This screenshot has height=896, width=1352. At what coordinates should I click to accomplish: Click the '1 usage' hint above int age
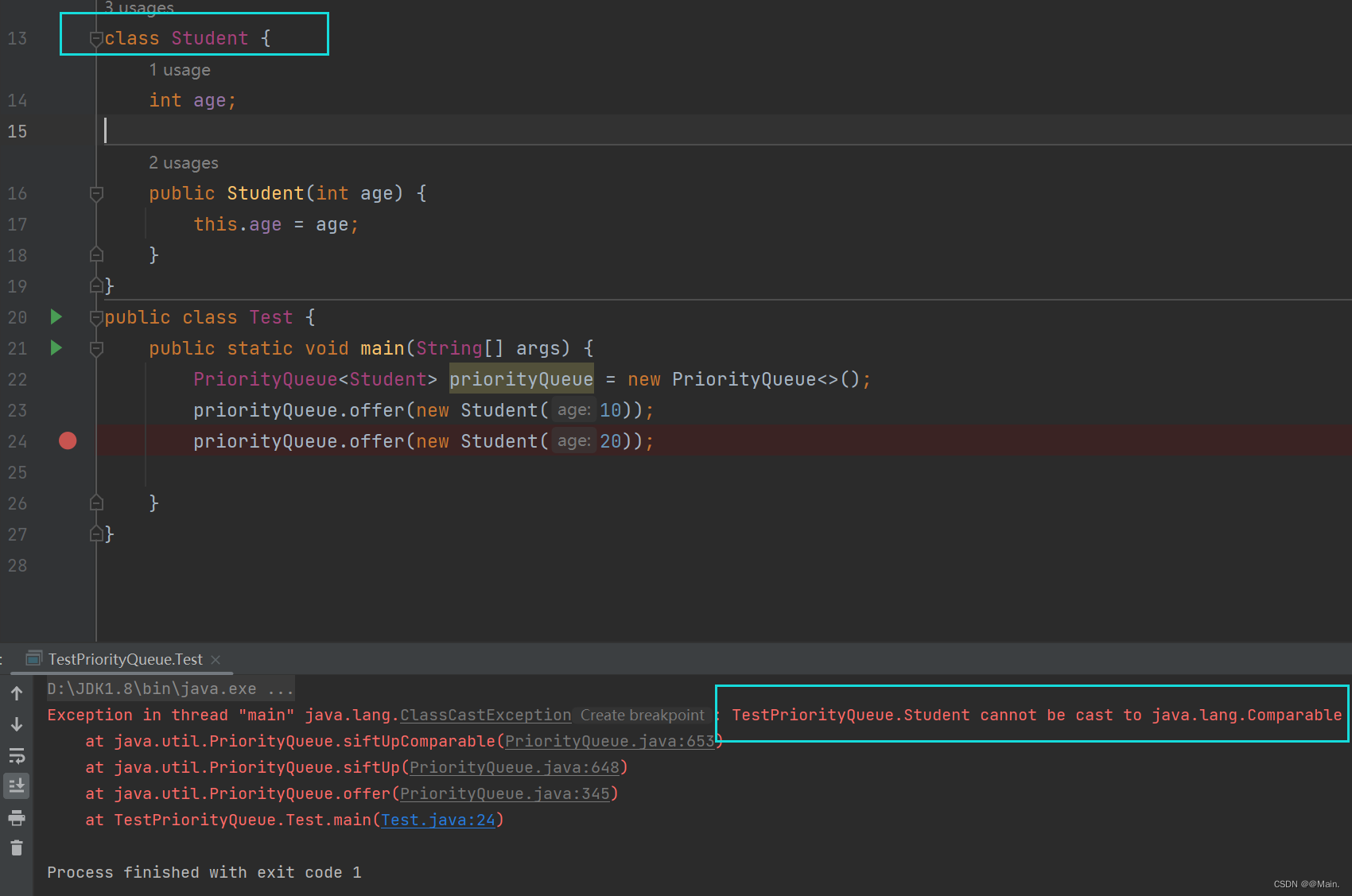pyautogui.click(x=180, y=70)
